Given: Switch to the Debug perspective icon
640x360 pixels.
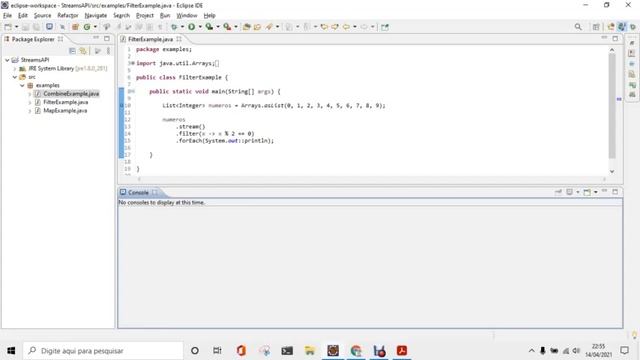Looking at the screenshot, I should coord(633,27).
